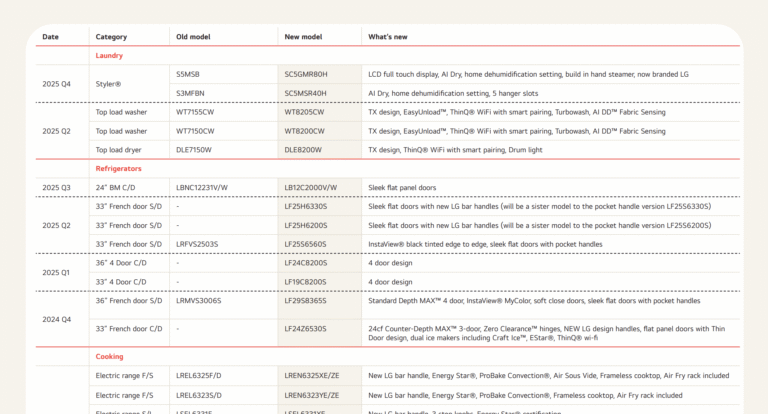The height and width of the screenshot is (414, 768).
Task: Select new model "LF29S8365S"
Action: (306, 301)
